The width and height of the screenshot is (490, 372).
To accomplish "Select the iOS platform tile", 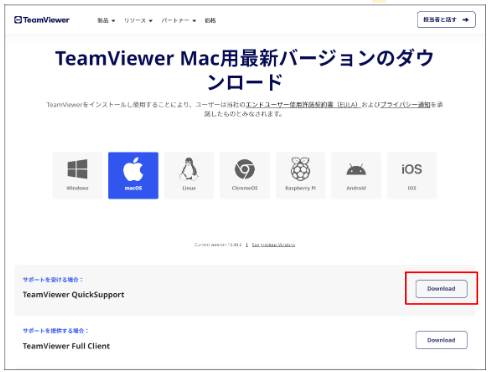I will [412, 175].
